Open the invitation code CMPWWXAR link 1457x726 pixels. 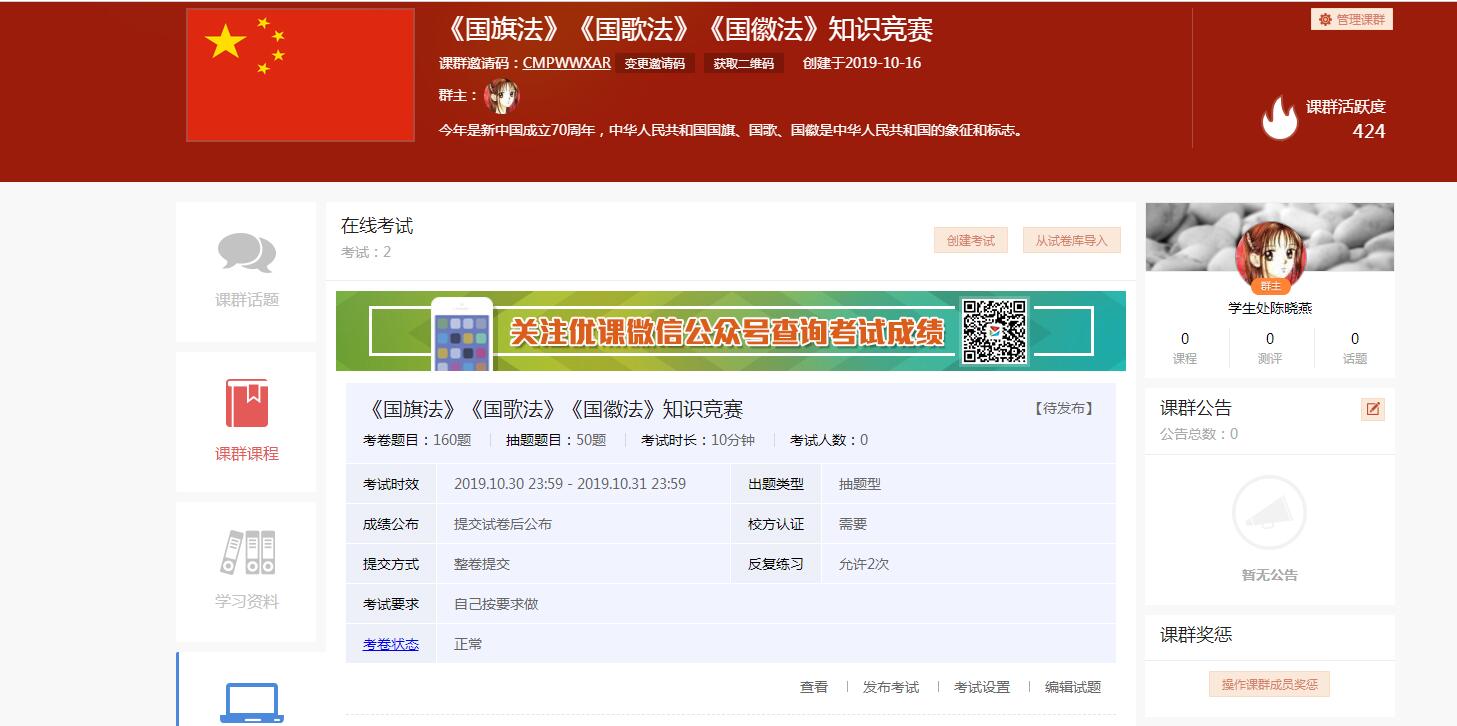566,62
